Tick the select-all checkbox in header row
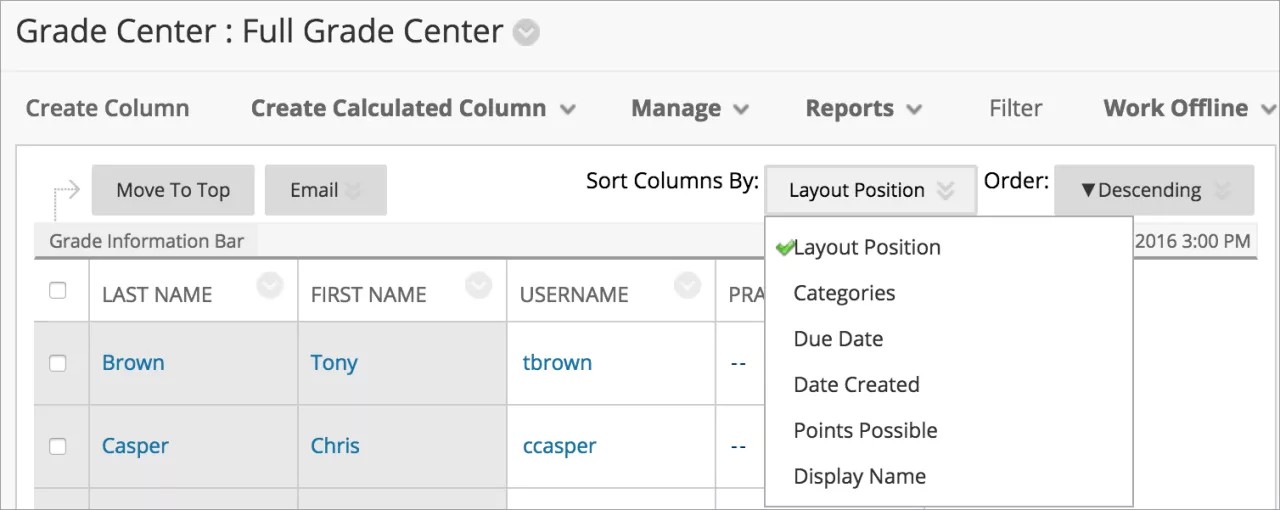Screen dimensions: 1280x510 coord(58,291)
